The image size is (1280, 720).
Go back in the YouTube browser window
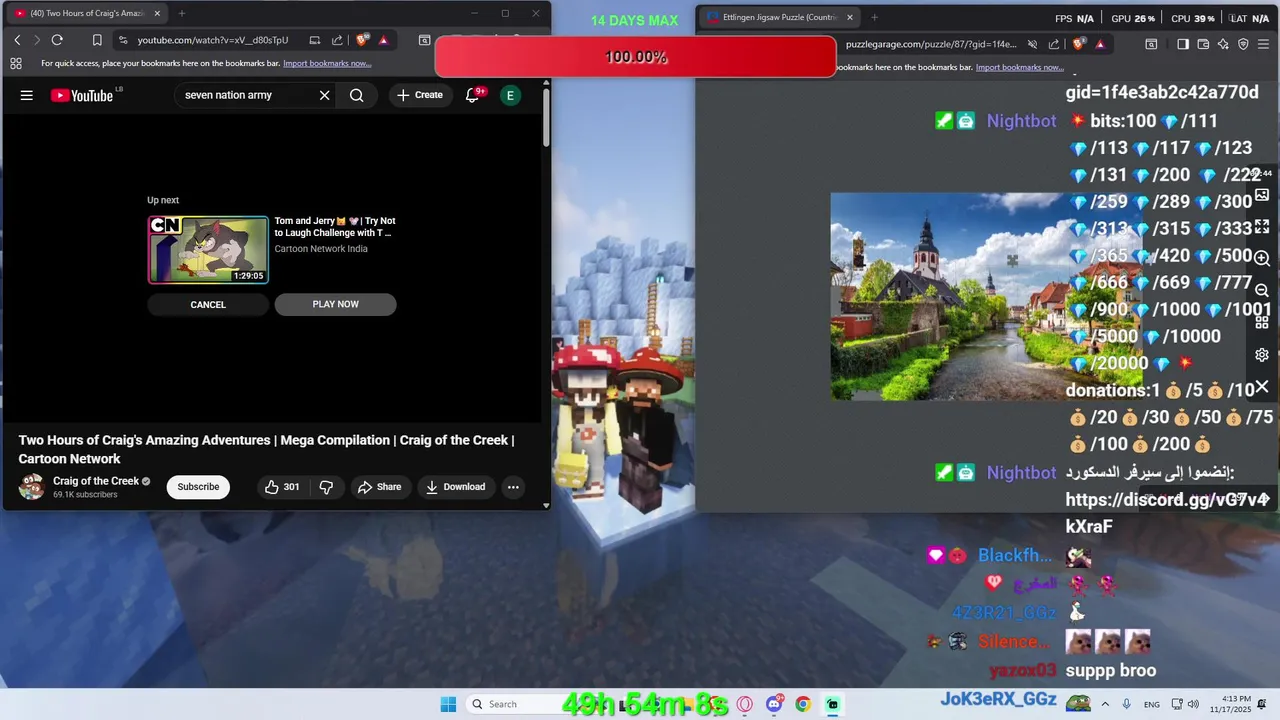tap(17, 40)
